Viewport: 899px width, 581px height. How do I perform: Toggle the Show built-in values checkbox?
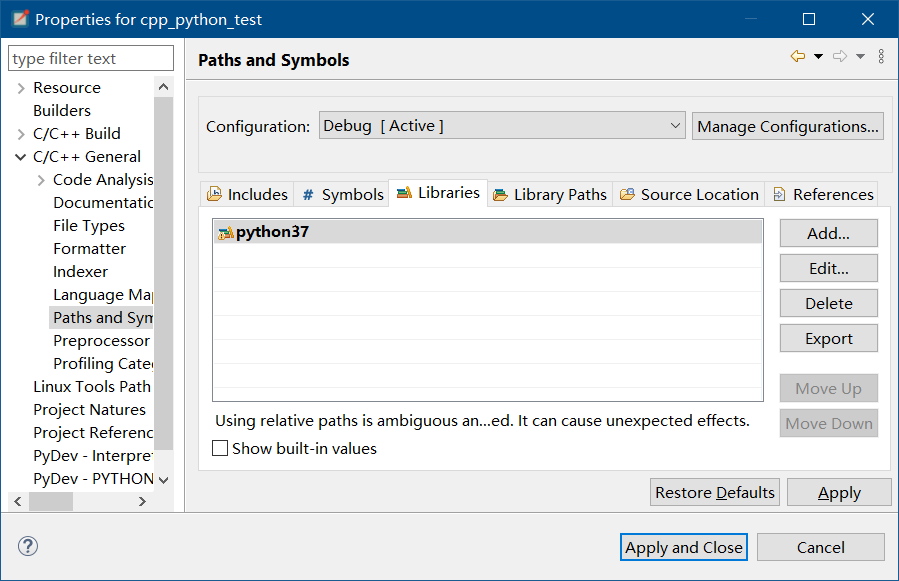pyautogui.click(x=220, y=449)
